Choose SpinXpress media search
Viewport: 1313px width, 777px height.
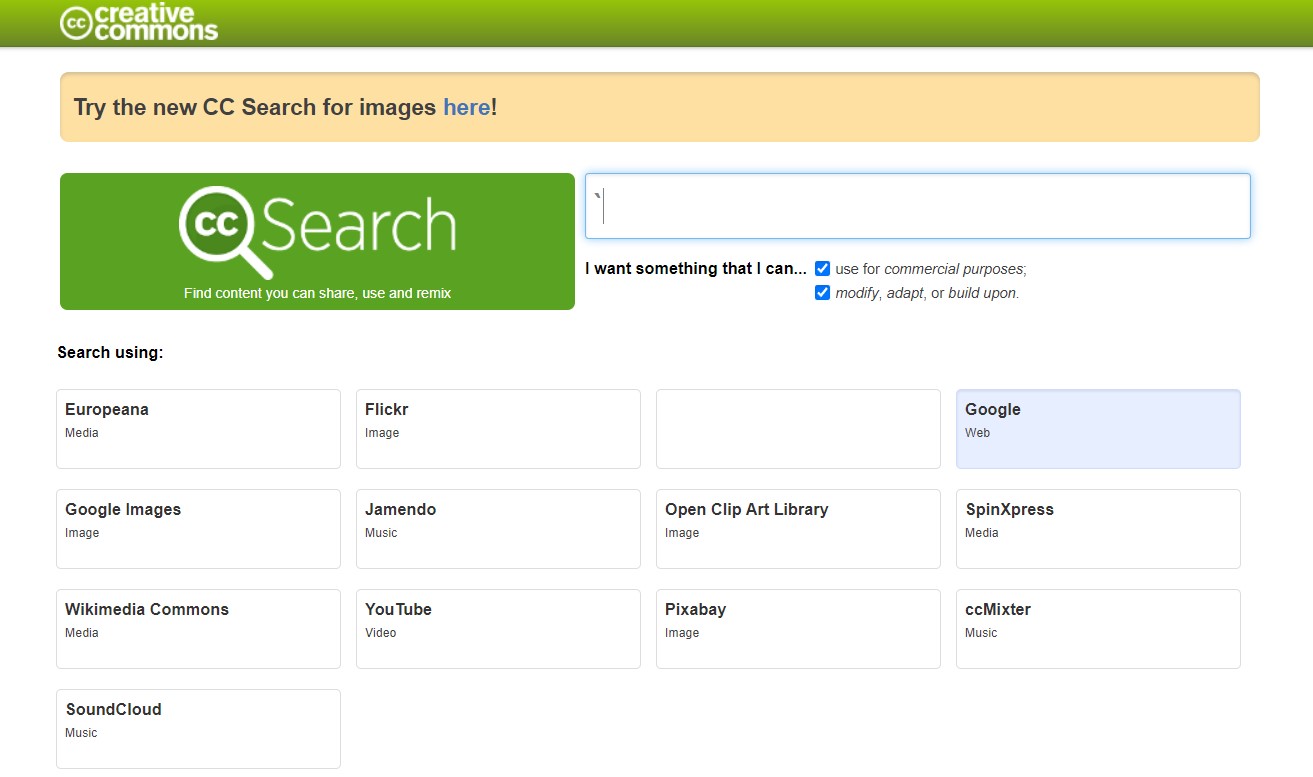(x=1098, y=529)
